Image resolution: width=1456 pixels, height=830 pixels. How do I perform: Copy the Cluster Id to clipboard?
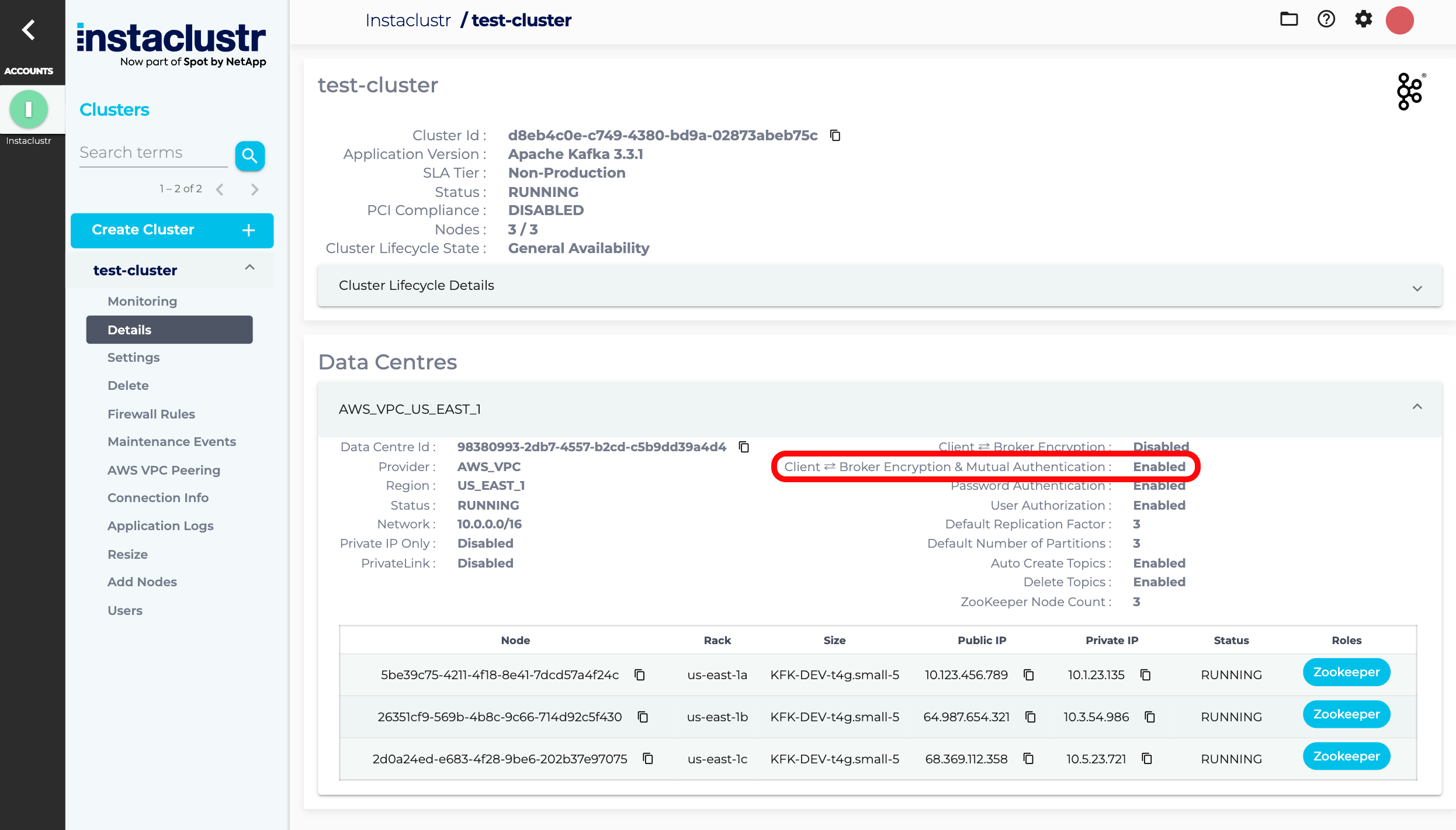point(836,135)
